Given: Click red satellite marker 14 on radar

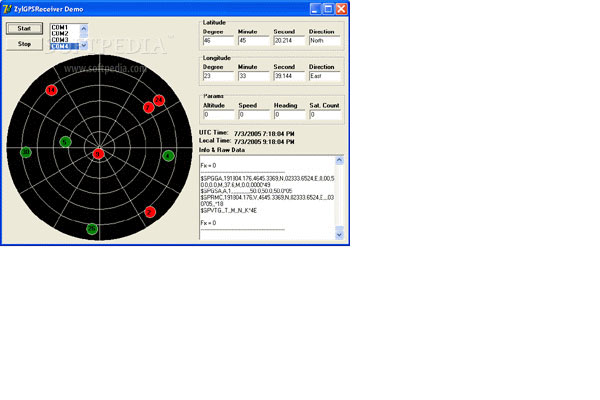Looking at the screenshot, I should [51, 90].
